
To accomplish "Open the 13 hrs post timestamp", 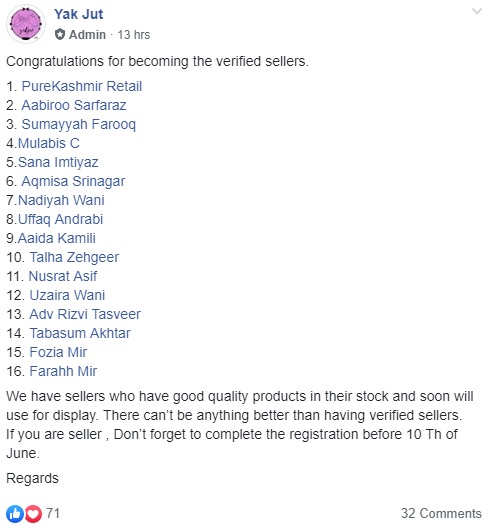I will 134,35.
